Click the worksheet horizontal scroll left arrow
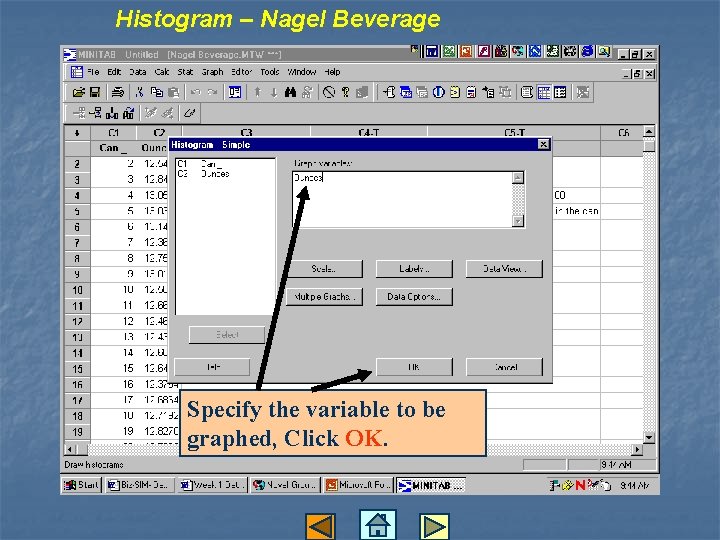 70,449
